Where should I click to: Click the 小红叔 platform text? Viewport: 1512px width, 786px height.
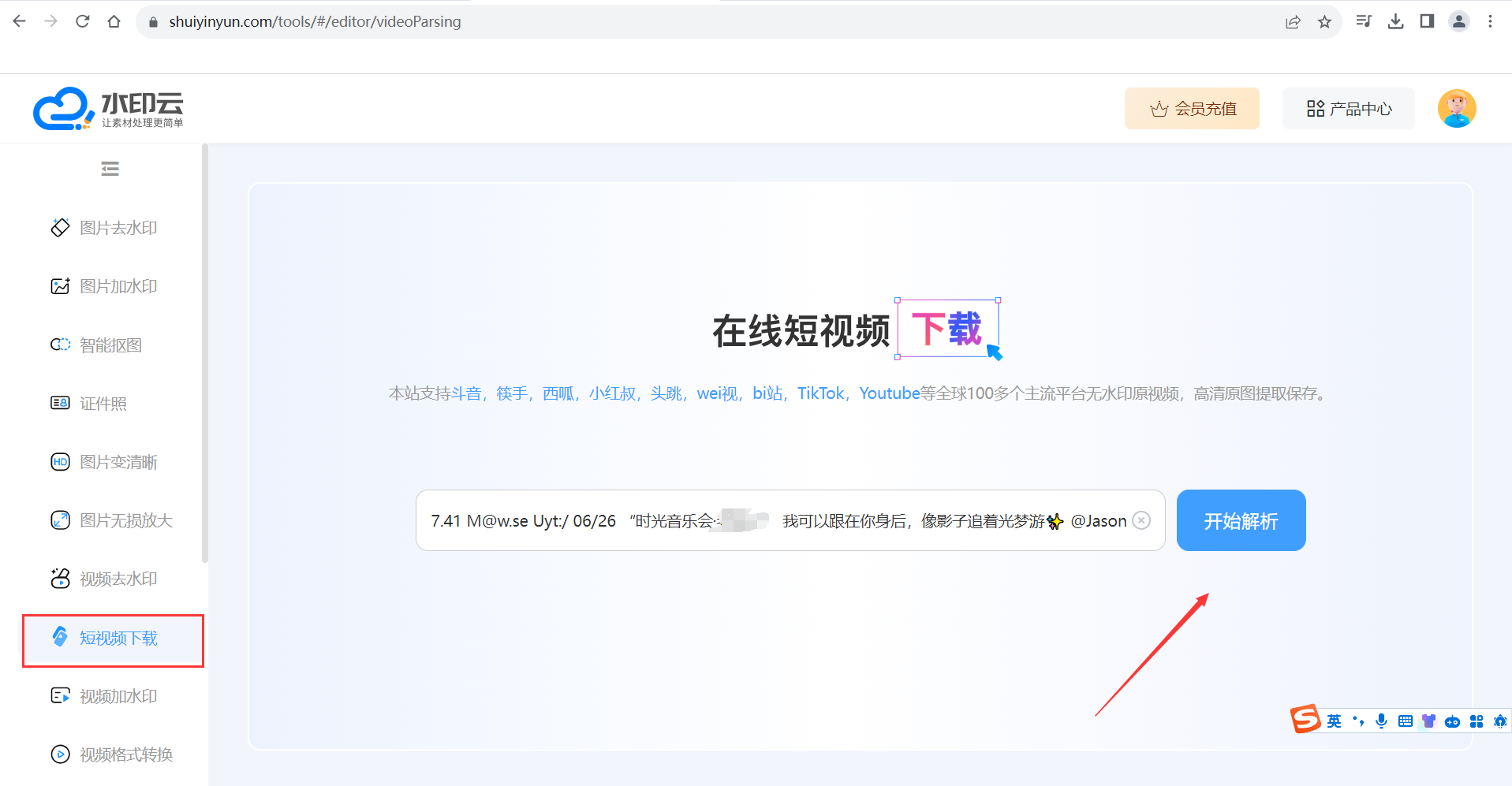[x=612, y=393]
